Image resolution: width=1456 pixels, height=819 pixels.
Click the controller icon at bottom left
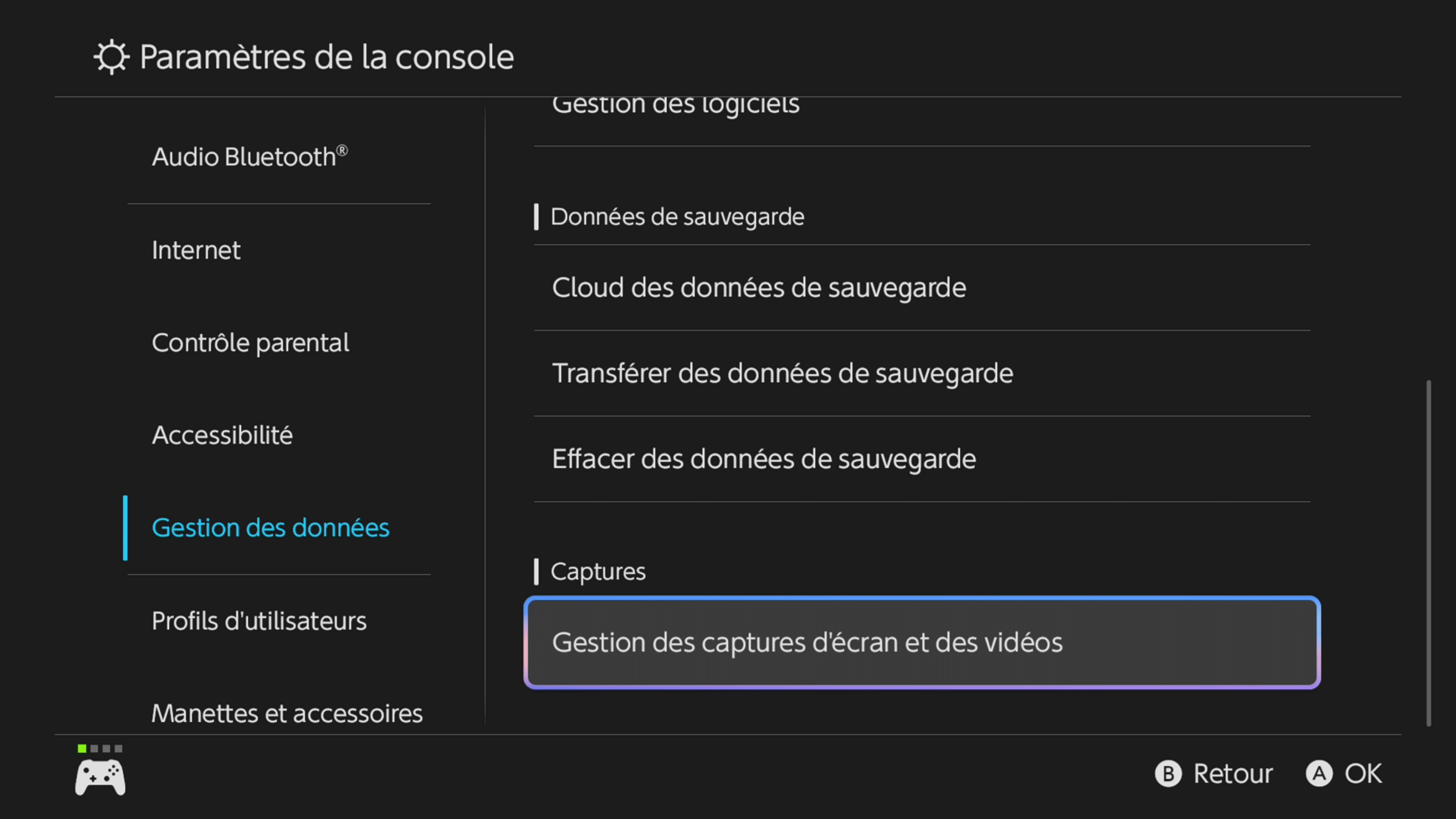coord(100,777)
